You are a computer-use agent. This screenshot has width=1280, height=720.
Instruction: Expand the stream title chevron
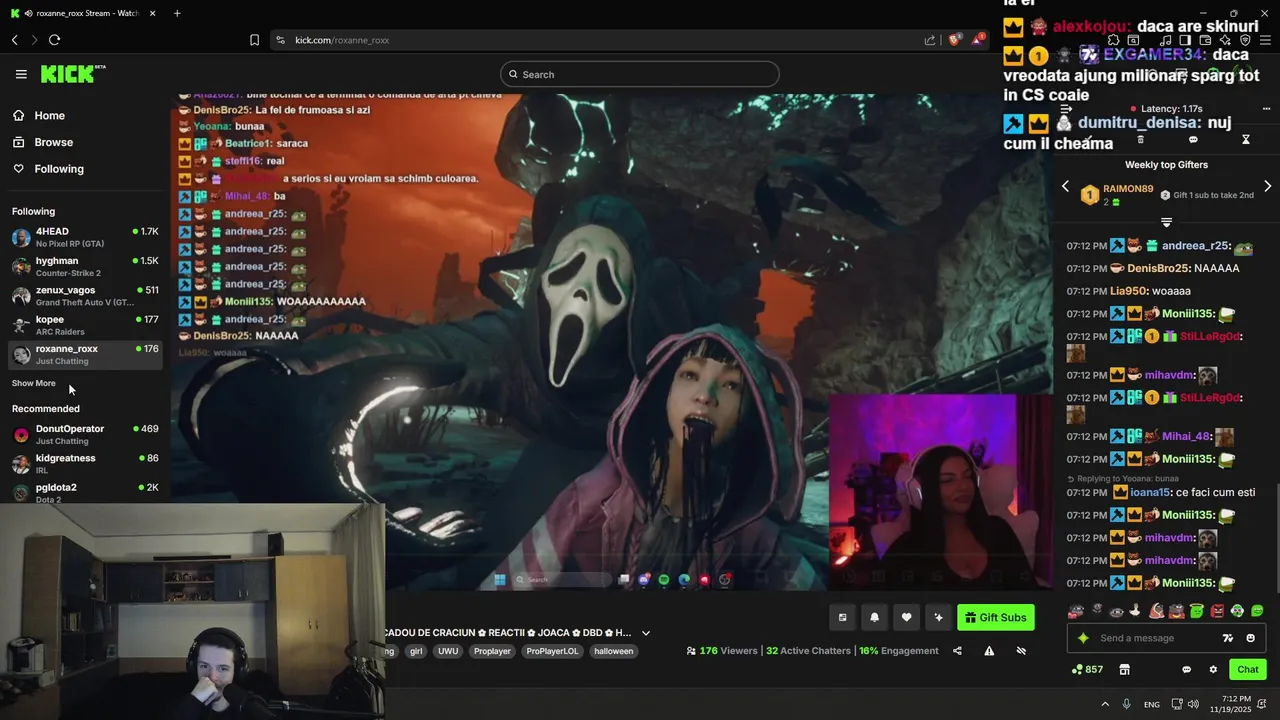(646, 633)
